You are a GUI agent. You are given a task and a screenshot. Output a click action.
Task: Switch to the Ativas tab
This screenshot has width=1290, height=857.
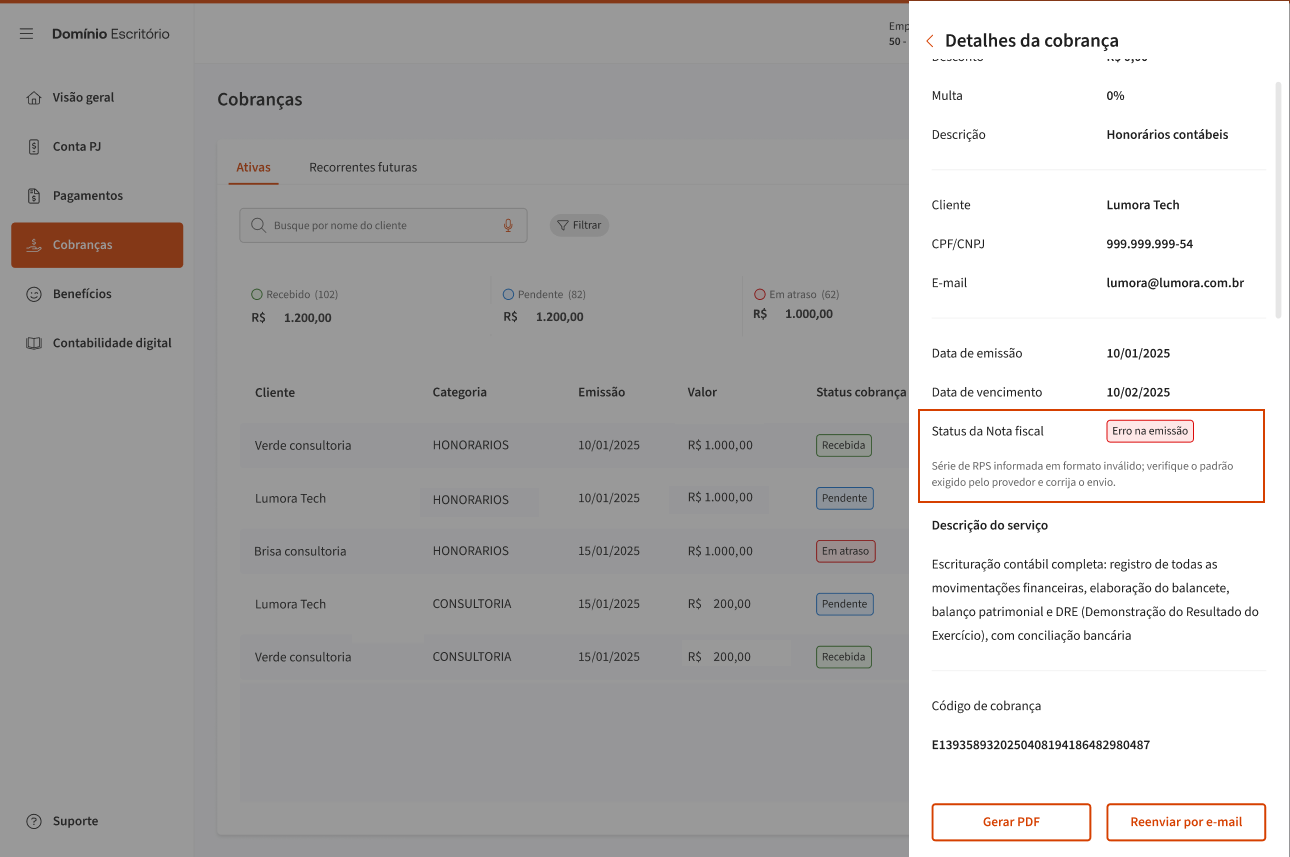point(253,167)
